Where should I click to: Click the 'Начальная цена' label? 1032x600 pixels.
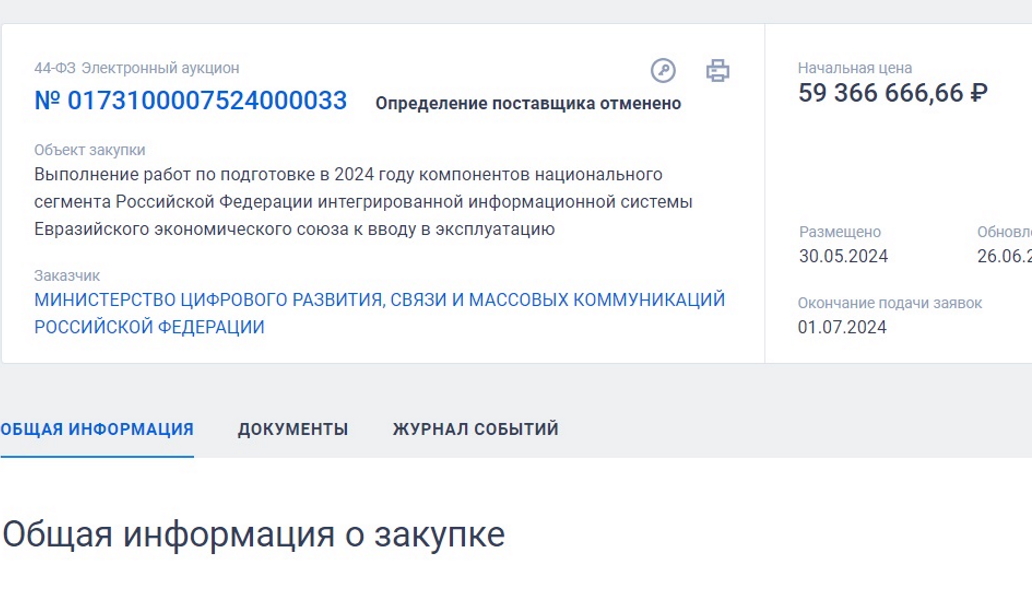(854, 68)
